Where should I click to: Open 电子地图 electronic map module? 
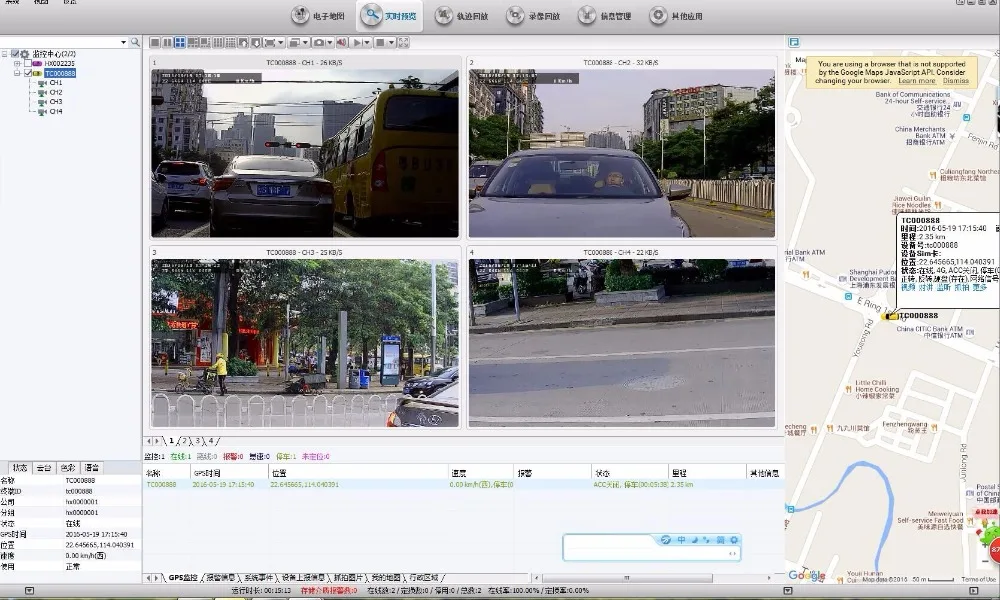[318, 16]
